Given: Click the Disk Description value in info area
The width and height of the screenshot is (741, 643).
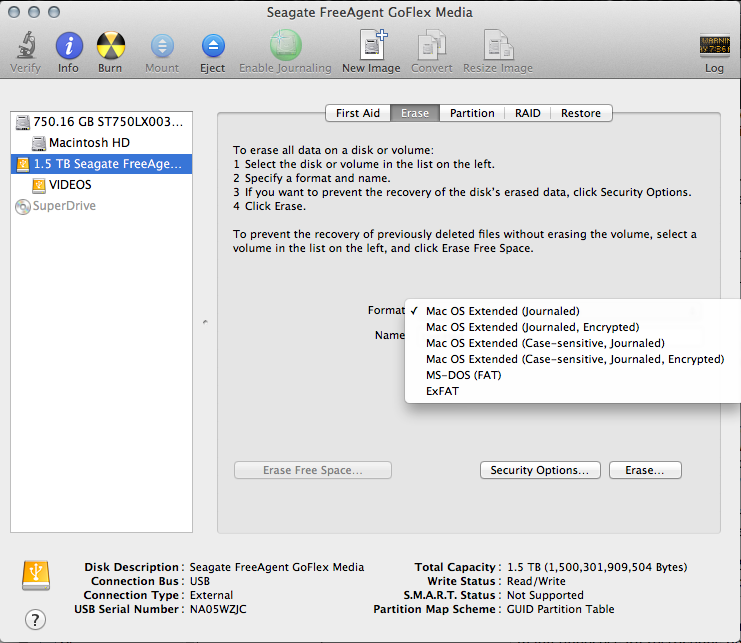Looking at the screenshot, I should 277,567.
